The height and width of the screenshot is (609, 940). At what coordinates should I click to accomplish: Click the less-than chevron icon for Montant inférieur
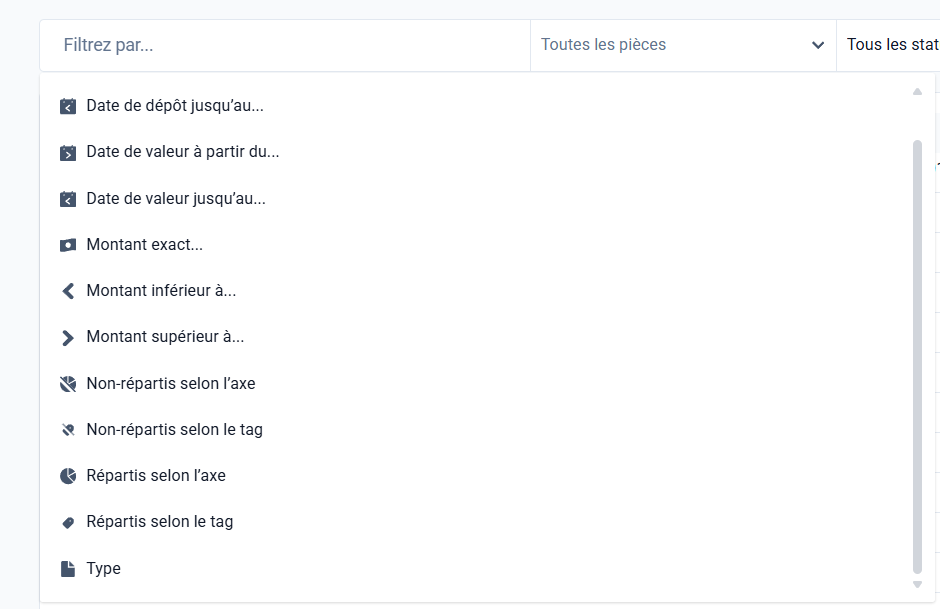coord(68,291)
